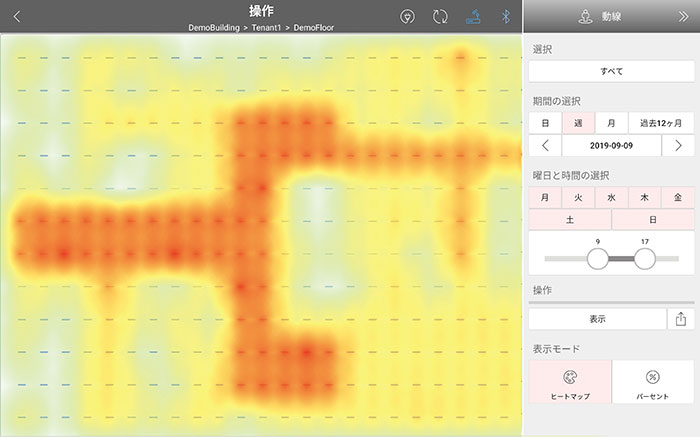Open the すべて selection dropdown
700x437 pixels.
tap(611, 71)
